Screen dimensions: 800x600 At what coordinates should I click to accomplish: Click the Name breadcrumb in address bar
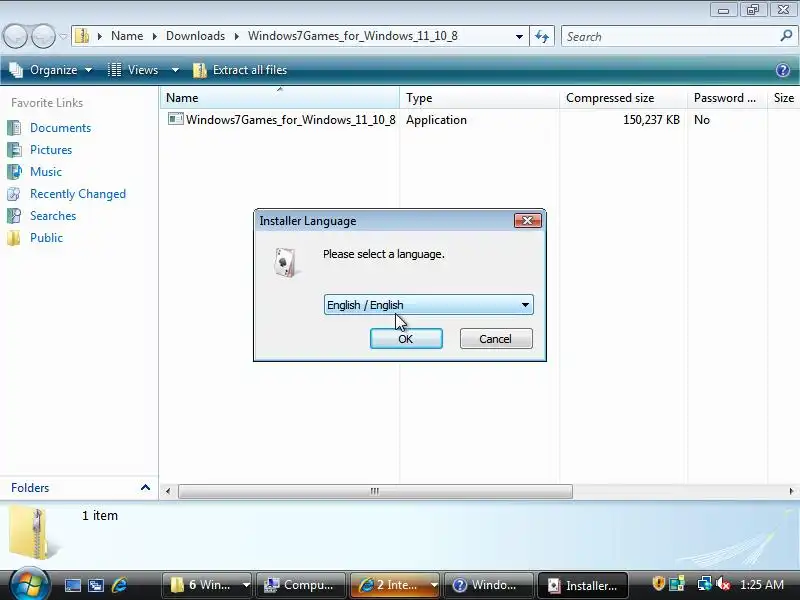[x=127, y=36]
